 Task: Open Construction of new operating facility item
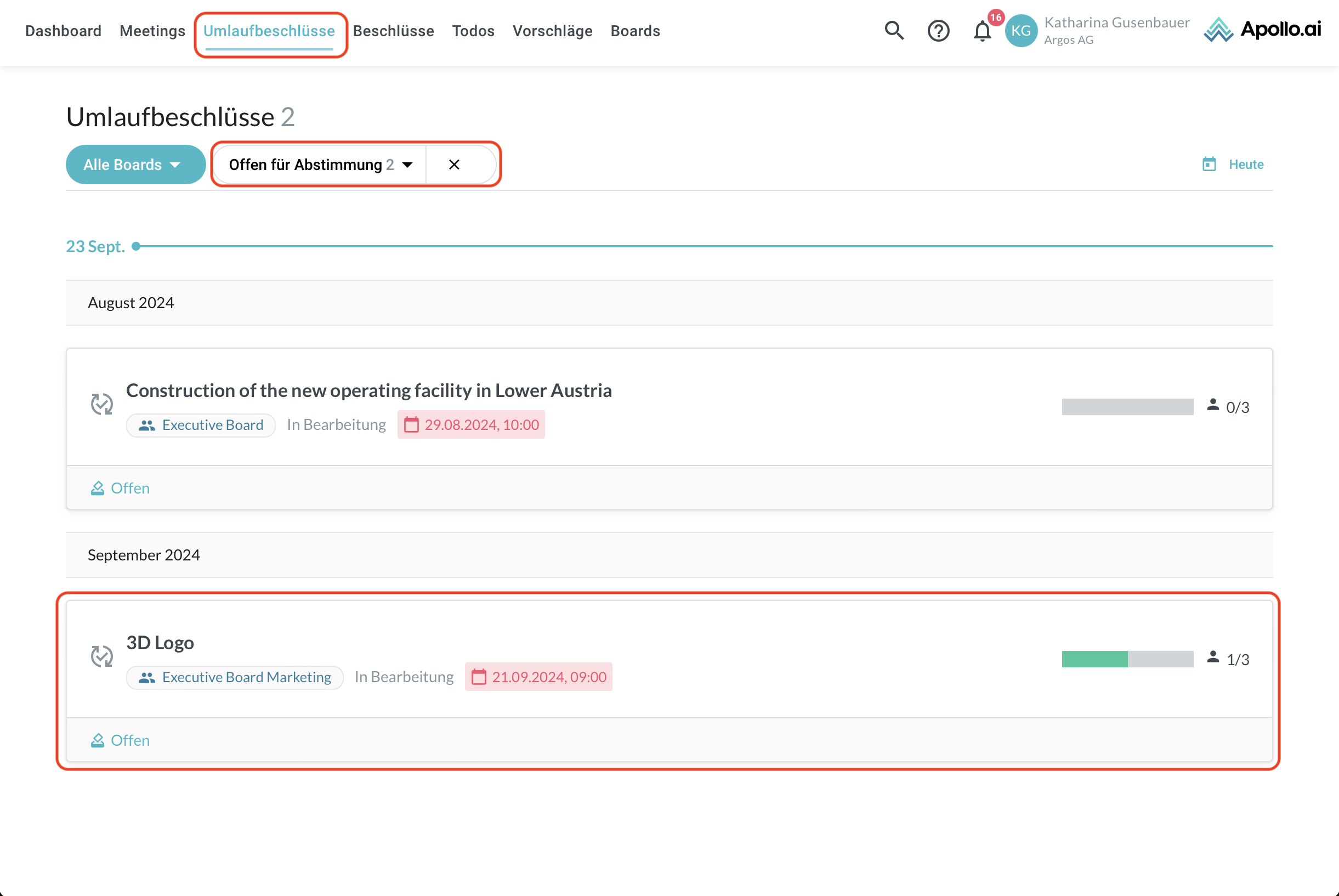pos(368,390)
